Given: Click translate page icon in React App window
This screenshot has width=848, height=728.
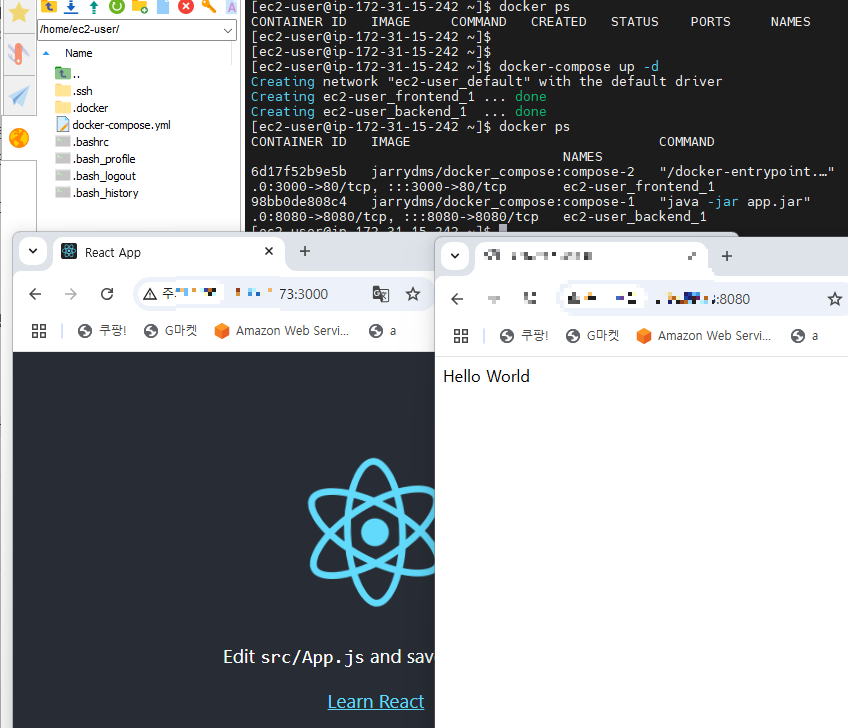Looking at the screenshot, I should (x=381, y=294).
